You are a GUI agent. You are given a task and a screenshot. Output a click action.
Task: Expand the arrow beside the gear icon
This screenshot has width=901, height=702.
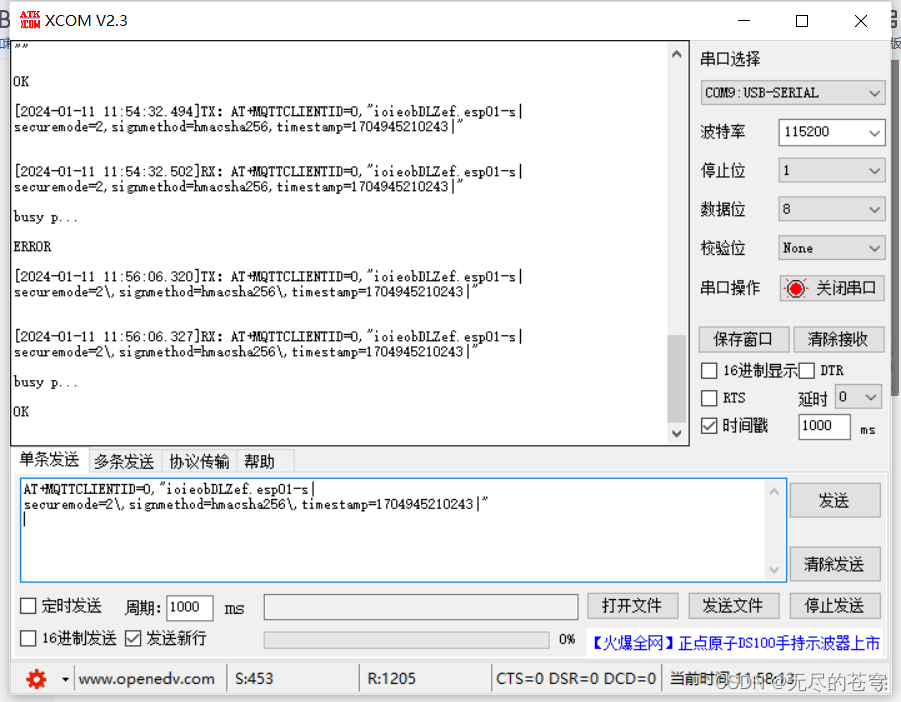pos(65,680)
